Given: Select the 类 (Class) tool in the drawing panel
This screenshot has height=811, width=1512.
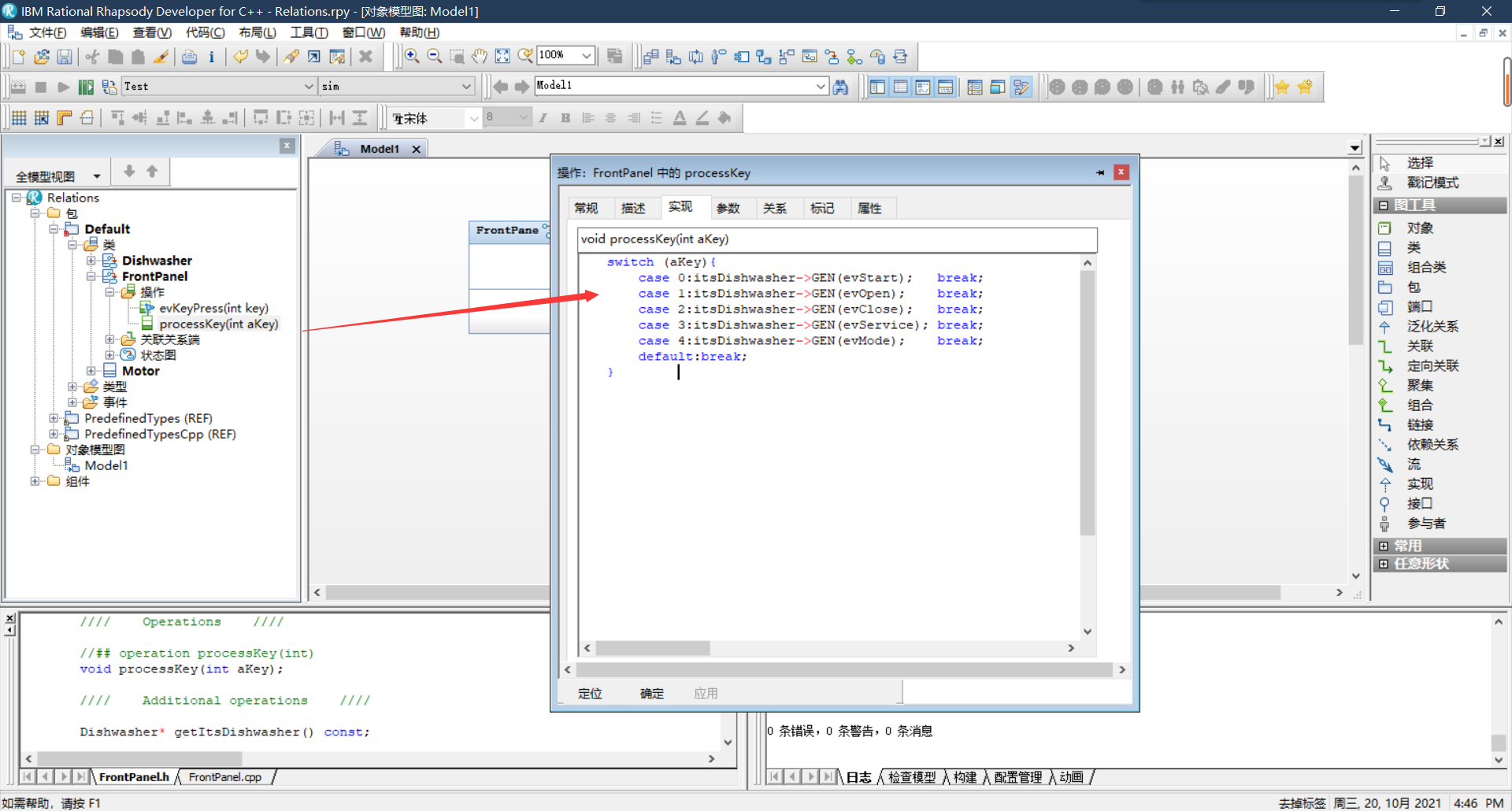Looking at the screenshot, I should (x=1414, y=247).
